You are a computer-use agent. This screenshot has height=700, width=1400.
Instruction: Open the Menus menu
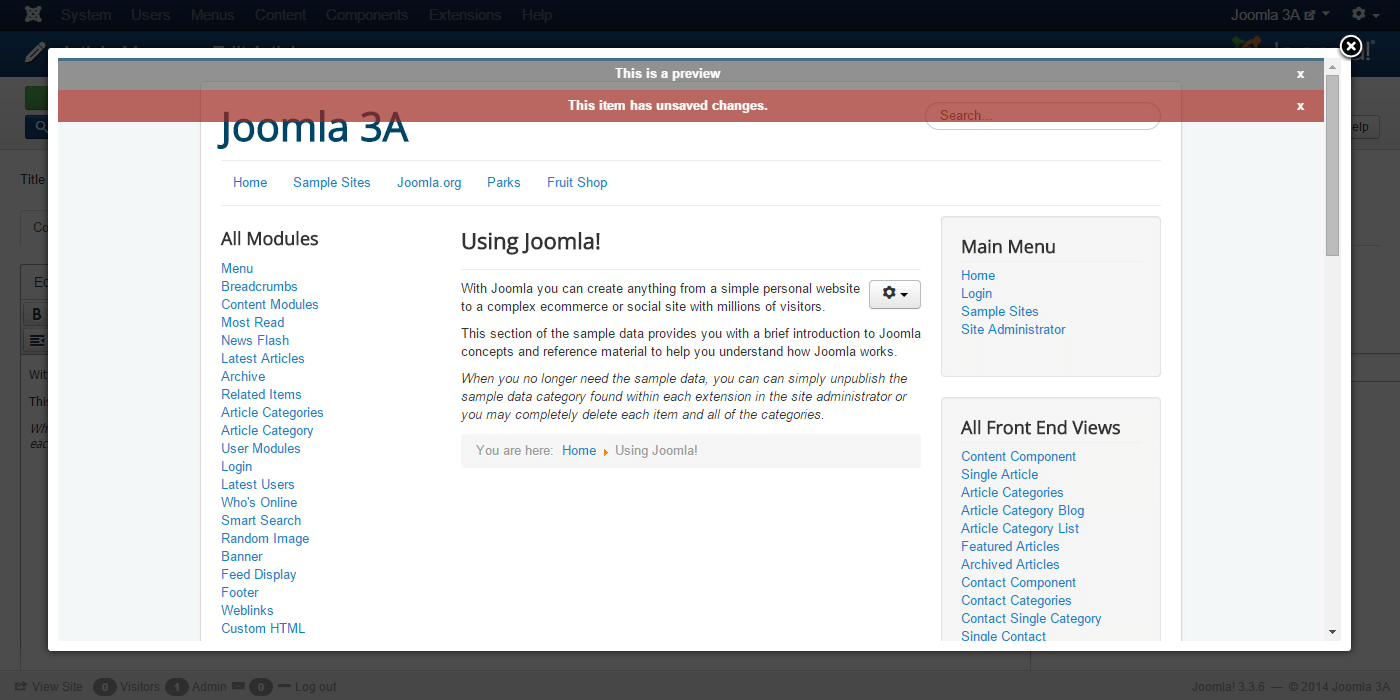tap(212, 15)
